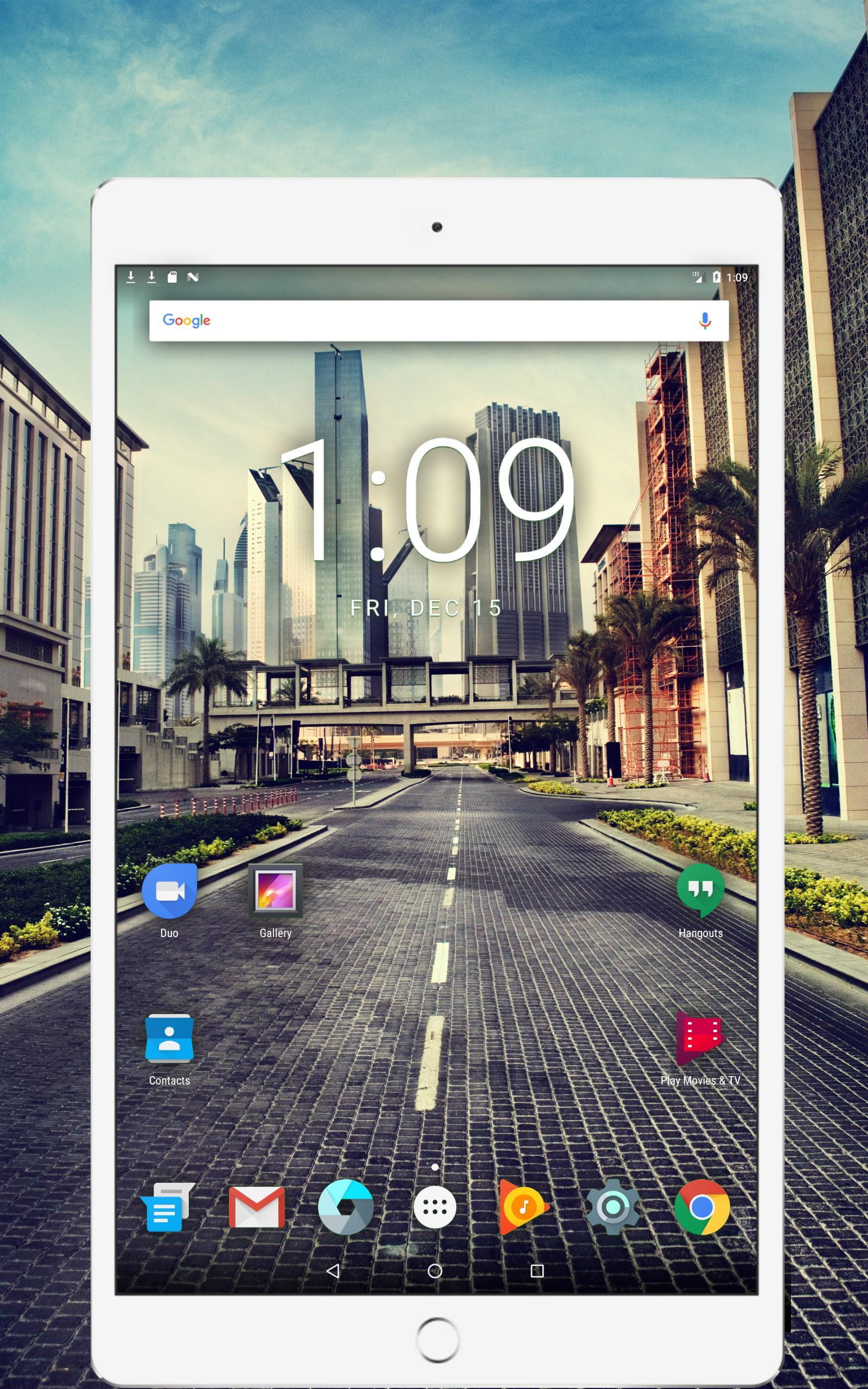This screenshot has height=1389, width=868.
Task: Tap the Back navigation button
Action: [x=333, y=1271]
